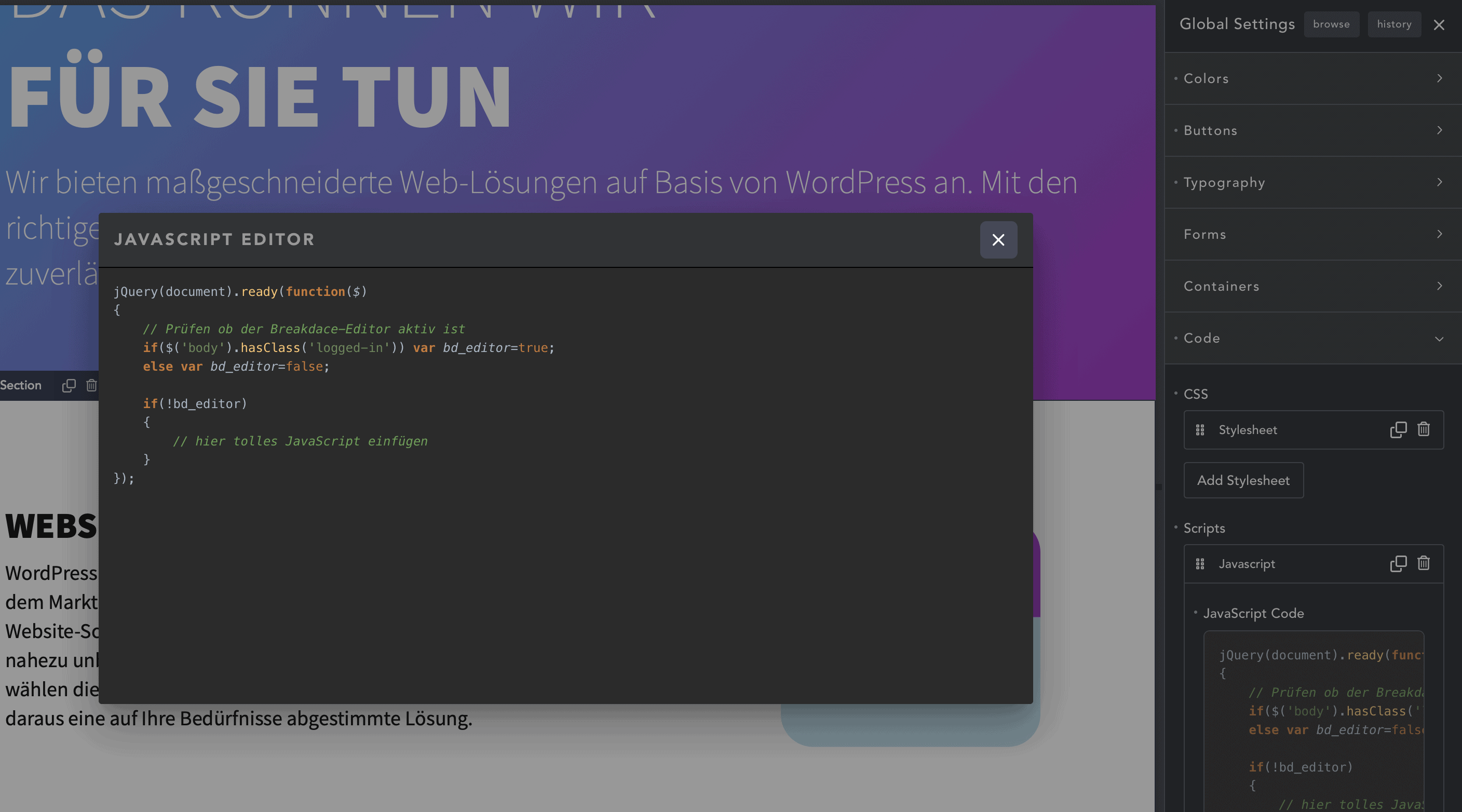Image resolution: width=1462 pixels, height=812 pixels.
Task: Expand the Buttons settings
Action: (1312, 130)
